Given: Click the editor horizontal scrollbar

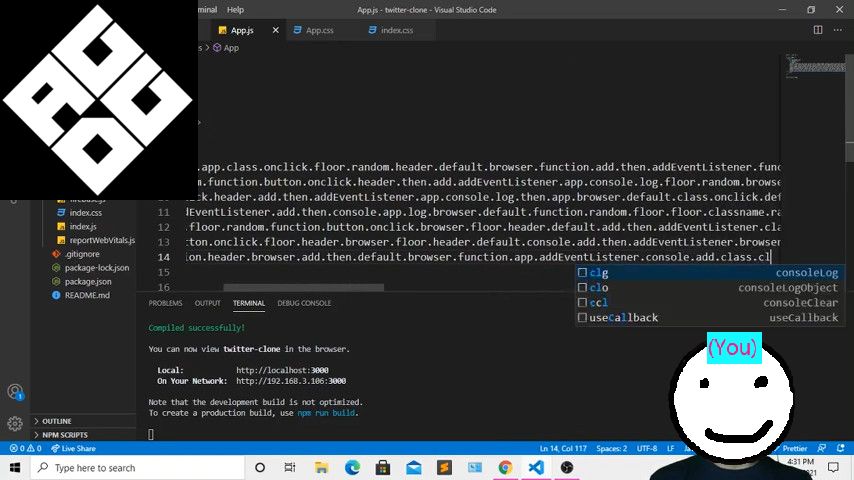Looking at the screenshot, I should [303, 288].
